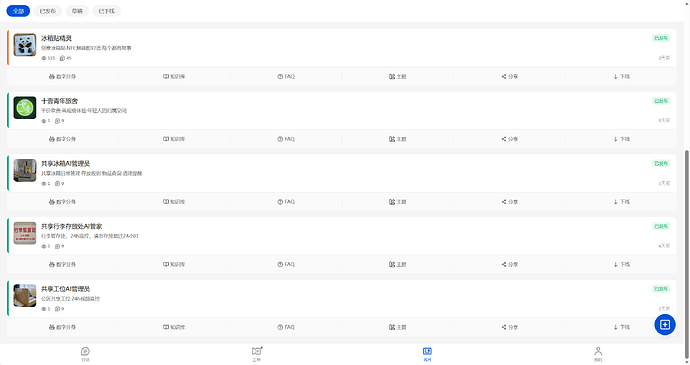690x365 pixels.
Task: Open 知识库 for 十壹青年旅舍 card
Action: click(x=174, y=139)
